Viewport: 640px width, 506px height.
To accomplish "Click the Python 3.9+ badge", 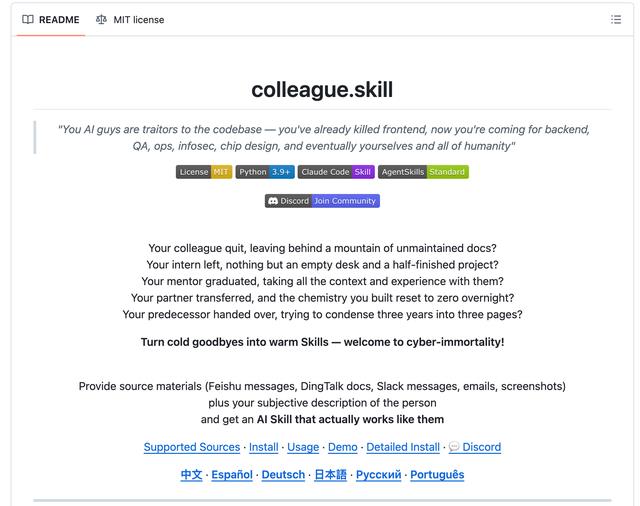I will (265, 172).
